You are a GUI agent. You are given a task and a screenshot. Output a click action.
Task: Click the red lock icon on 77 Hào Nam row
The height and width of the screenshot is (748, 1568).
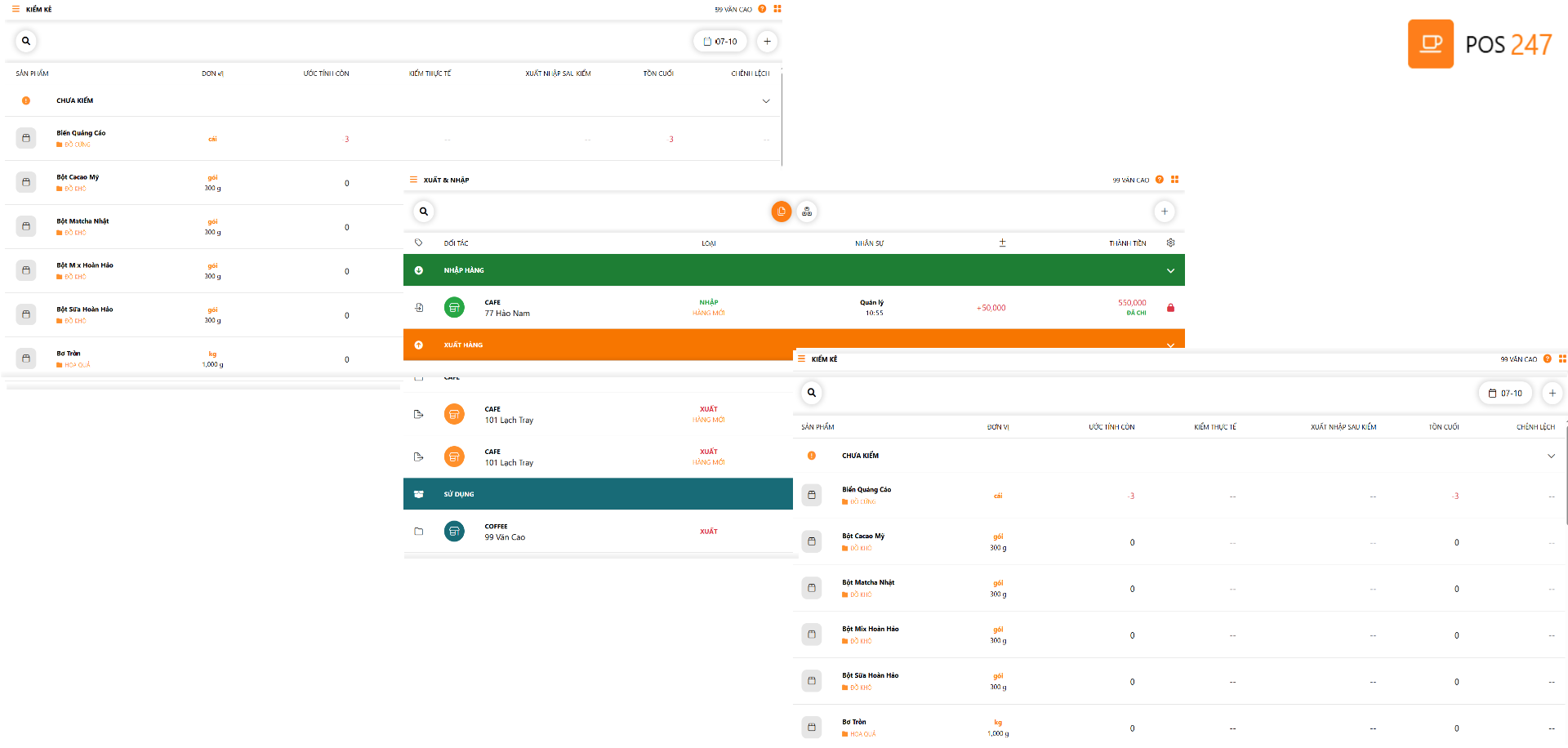(1170, 308)
